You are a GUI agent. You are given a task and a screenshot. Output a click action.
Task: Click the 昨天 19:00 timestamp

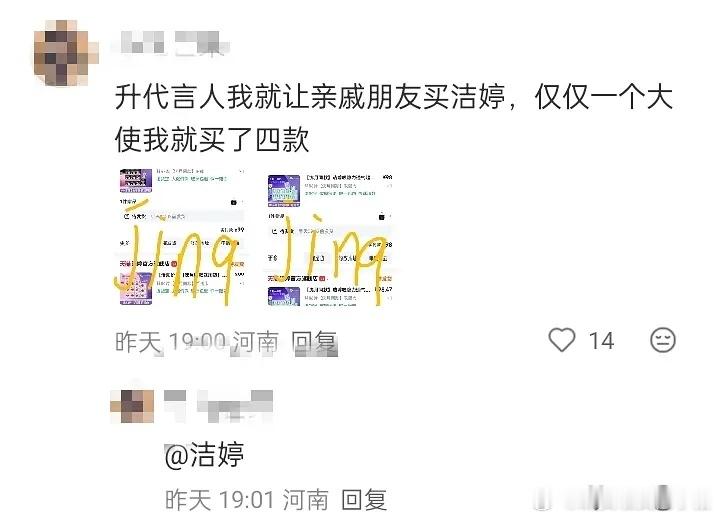point(170,343)
